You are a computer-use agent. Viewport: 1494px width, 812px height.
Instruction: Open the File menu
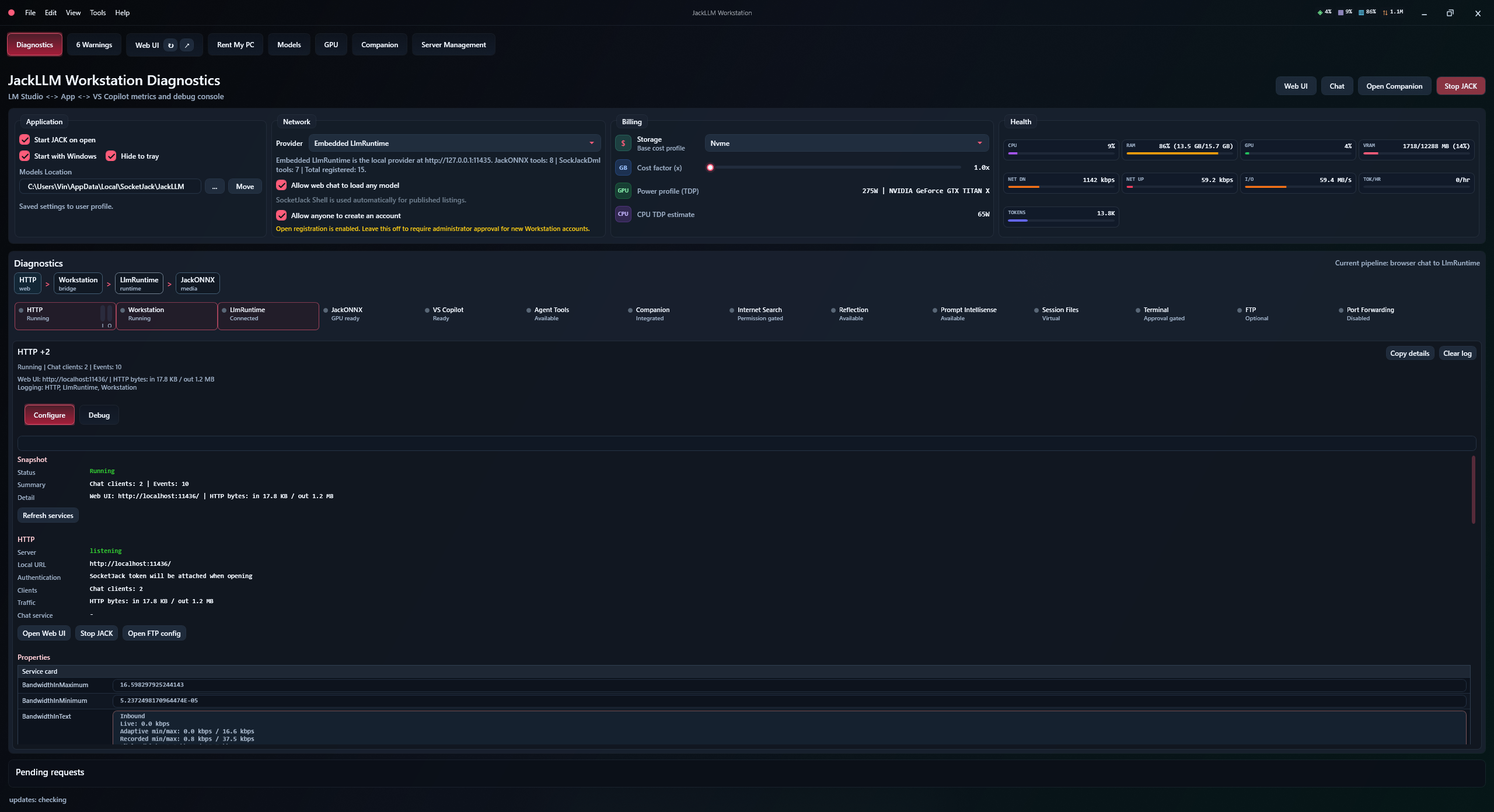click(30, 13)
